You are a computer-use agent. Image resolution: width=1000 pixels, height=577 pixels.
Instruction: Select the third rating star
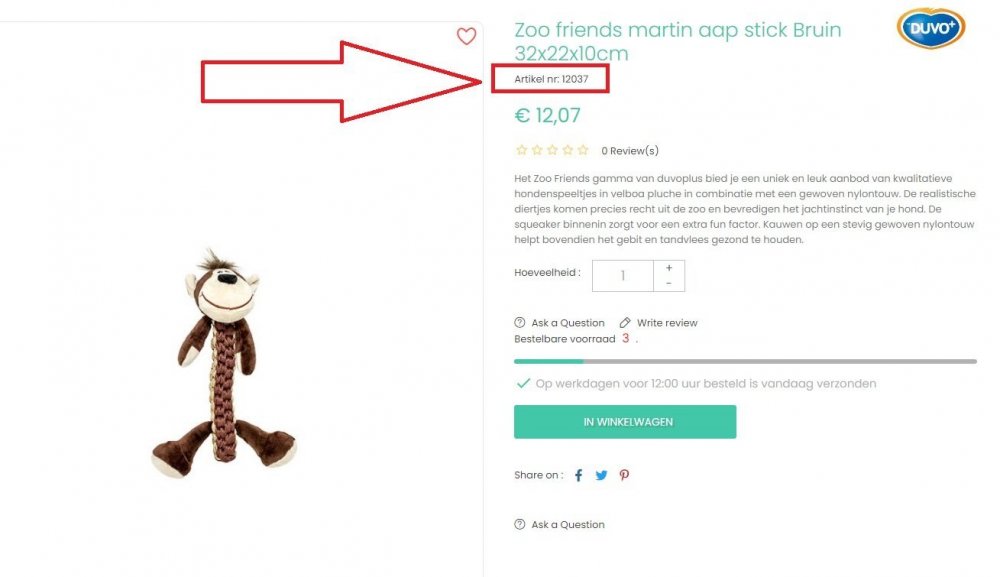[552, 149]
